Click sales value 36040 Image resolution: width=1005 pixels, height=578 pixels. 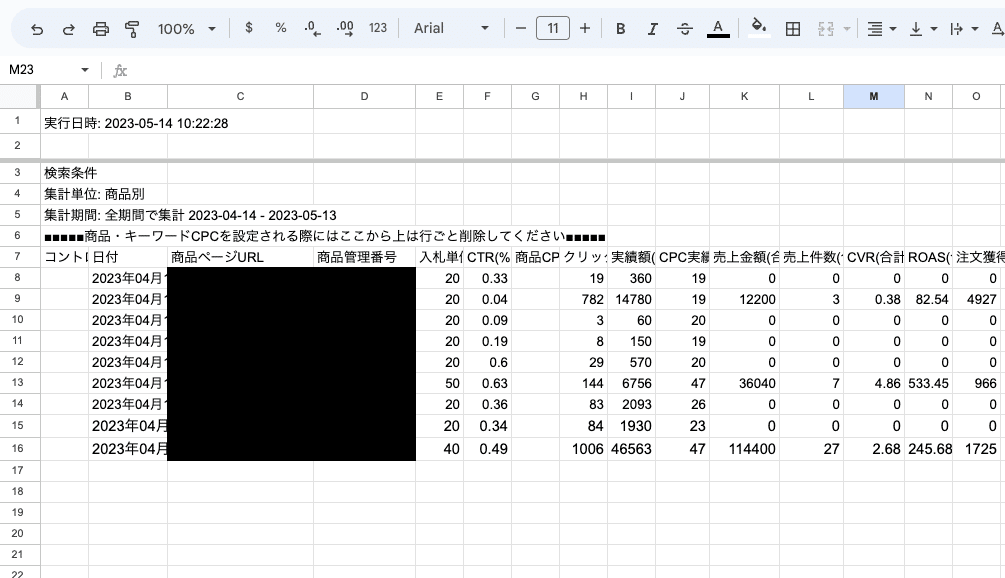[x=744, y=383]
